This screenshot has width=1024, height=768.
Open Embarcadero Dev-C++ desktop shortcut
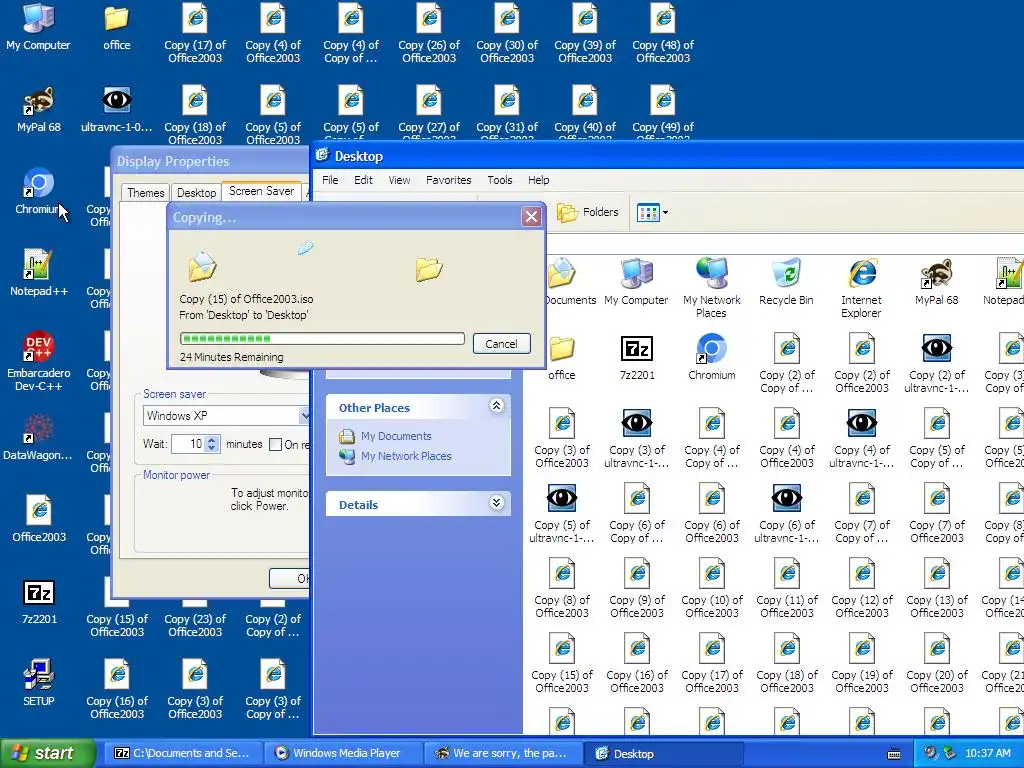[39, 361]
